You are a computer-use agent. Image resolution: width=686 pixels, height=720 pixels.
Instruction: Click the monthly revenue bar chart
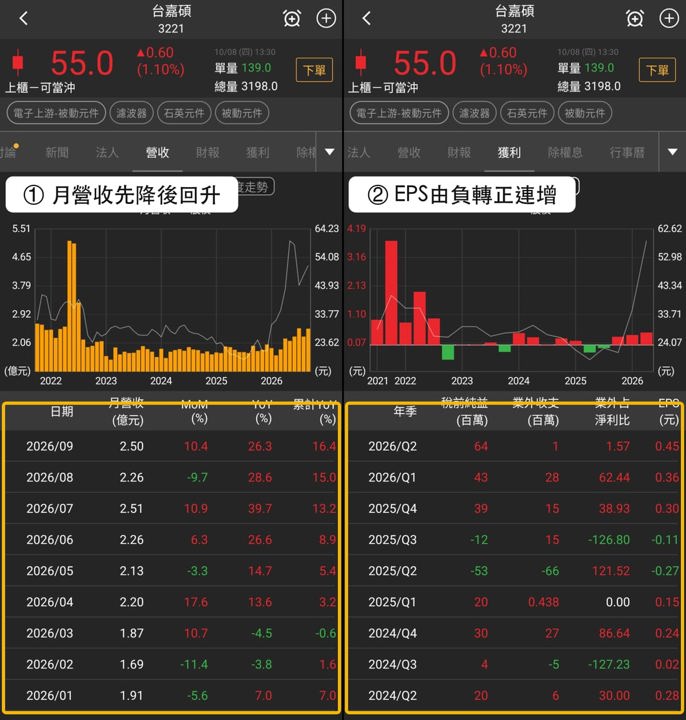173,300
